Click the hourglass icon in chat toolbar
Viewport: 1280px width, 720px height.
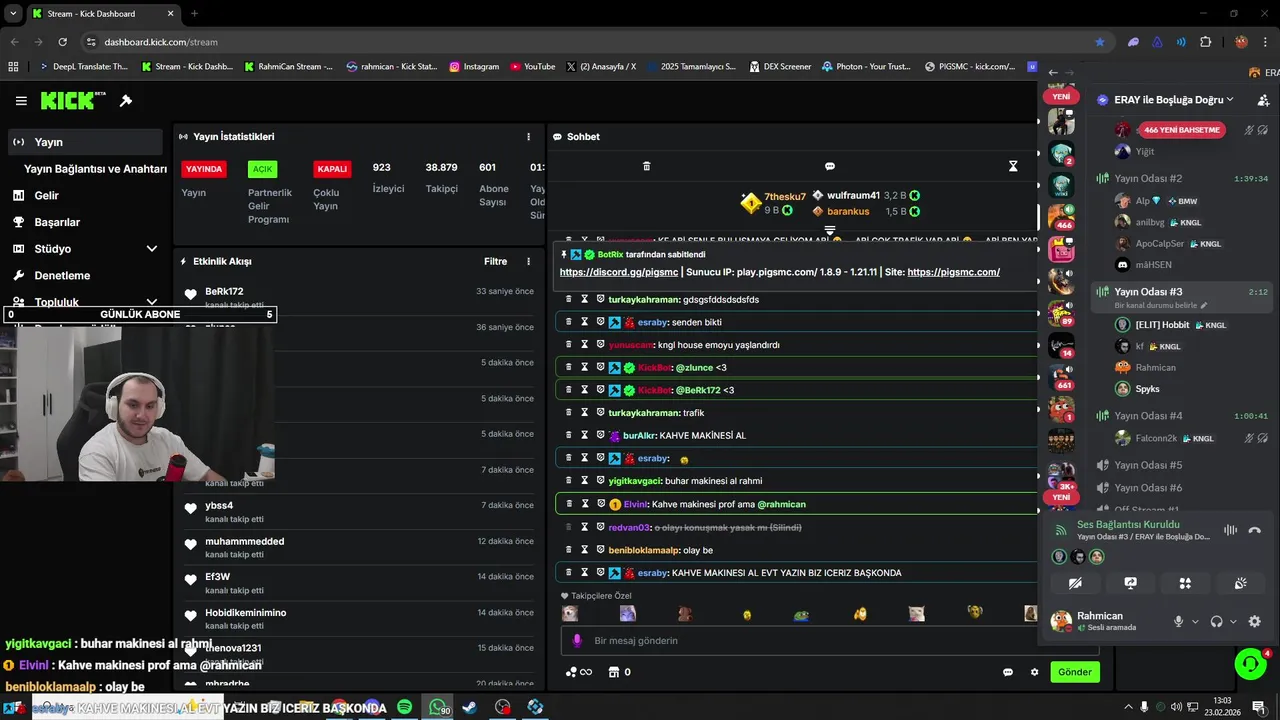1013,166
